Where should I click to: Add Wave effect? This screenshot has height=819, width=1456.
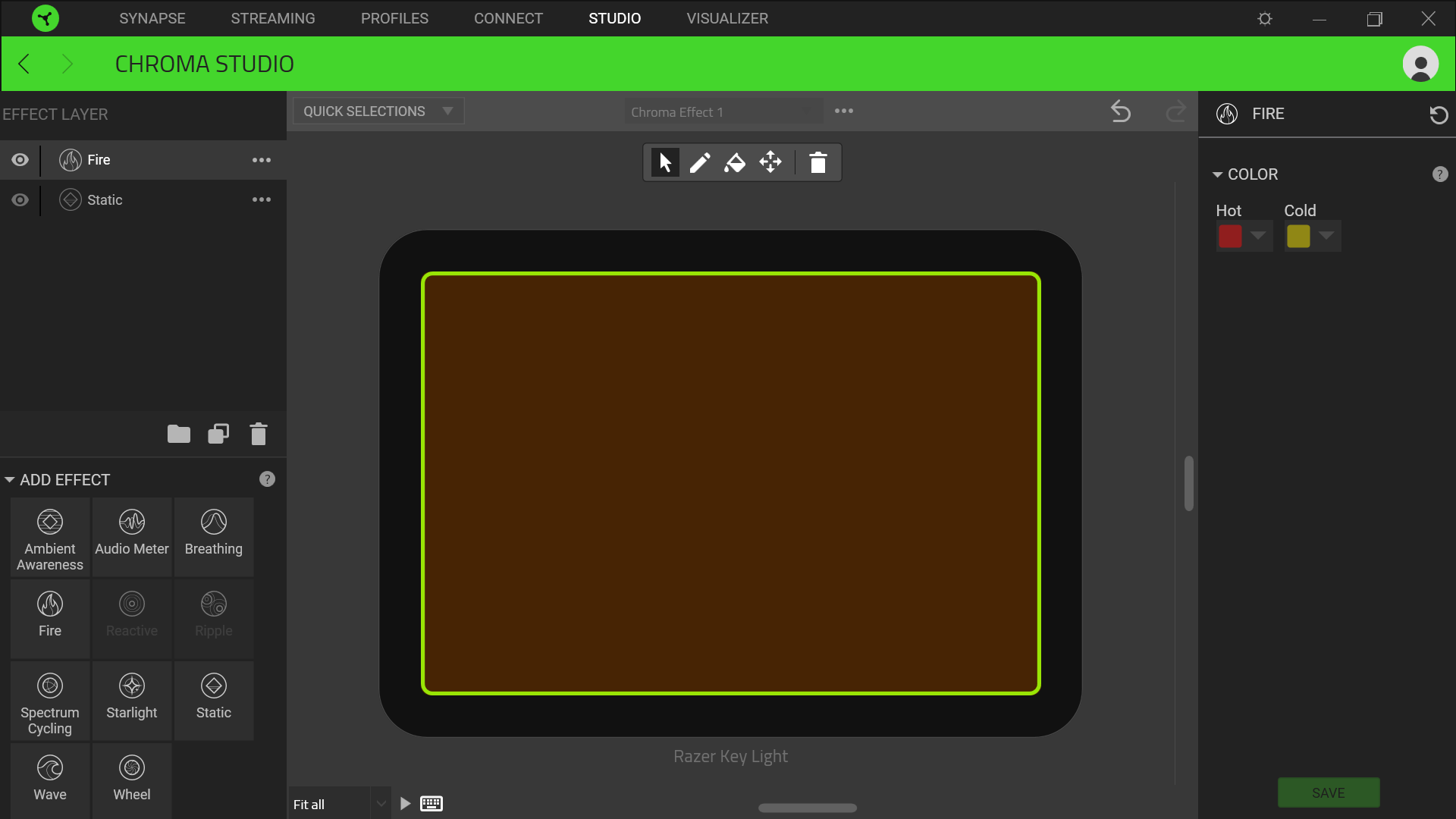(50, 781)
